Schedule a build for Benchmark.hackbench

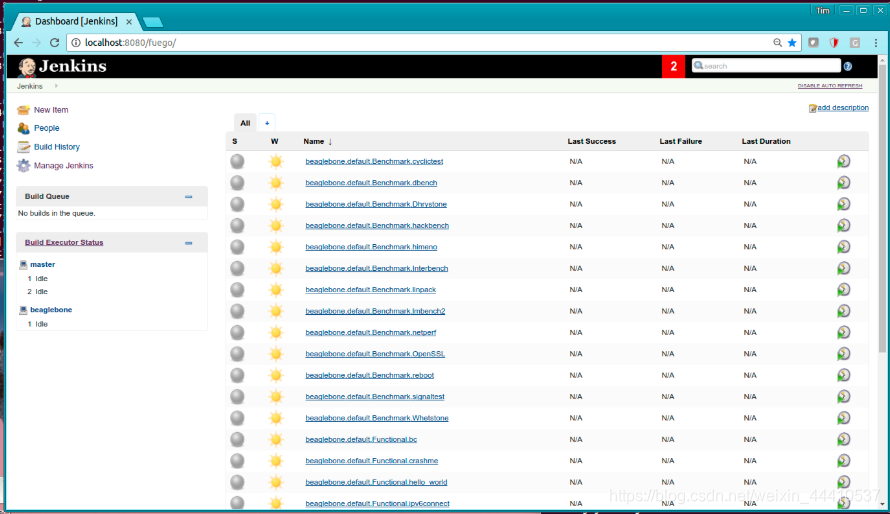[x=843, y=225]
